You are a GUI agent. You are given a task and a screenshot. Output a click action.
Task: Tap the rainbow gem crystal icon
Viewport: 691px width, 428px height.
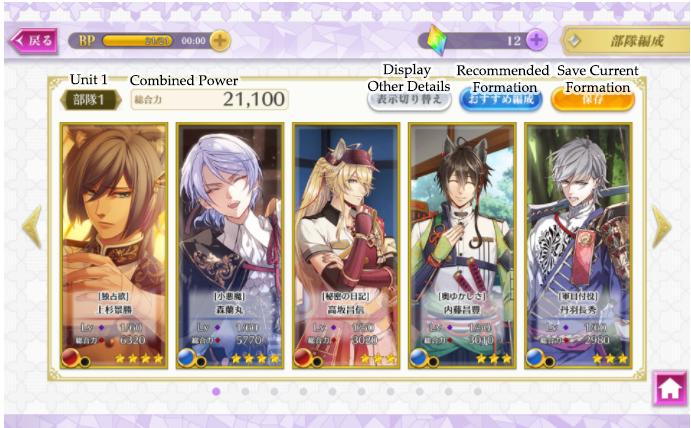tap(437, 41)
